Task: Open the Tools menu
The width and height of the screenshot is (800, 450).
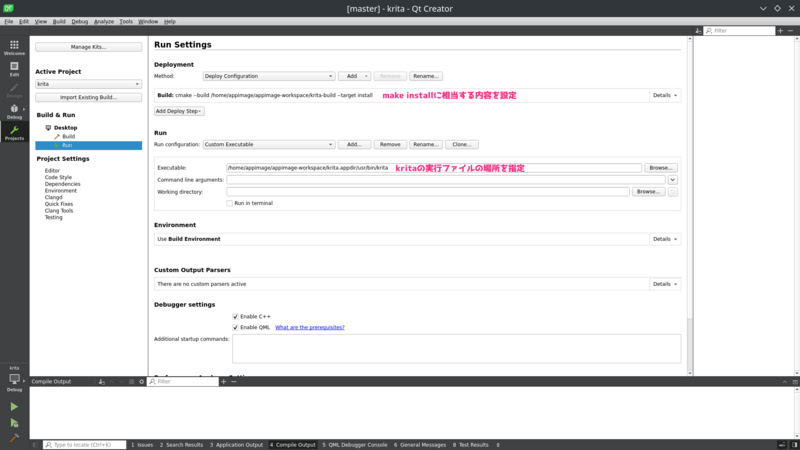Action: 126,21
